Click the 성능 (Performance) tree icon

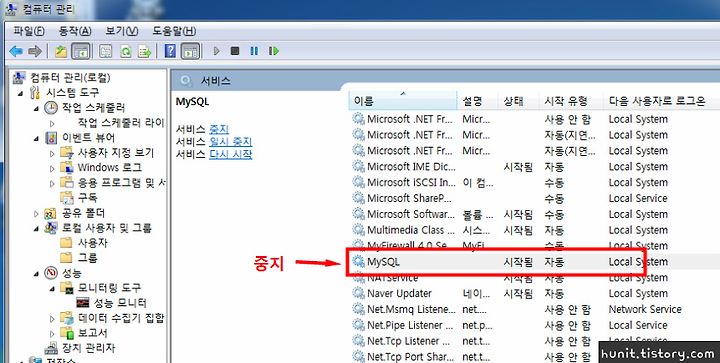tap(51, 273)
